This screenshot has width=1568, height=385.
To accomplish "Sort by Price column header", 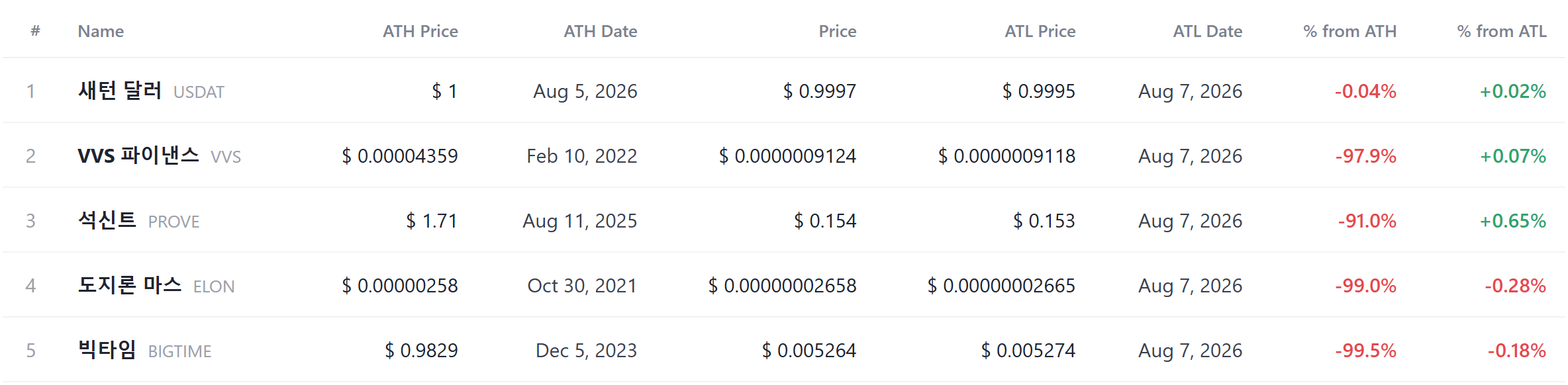I will pos(838,31).
